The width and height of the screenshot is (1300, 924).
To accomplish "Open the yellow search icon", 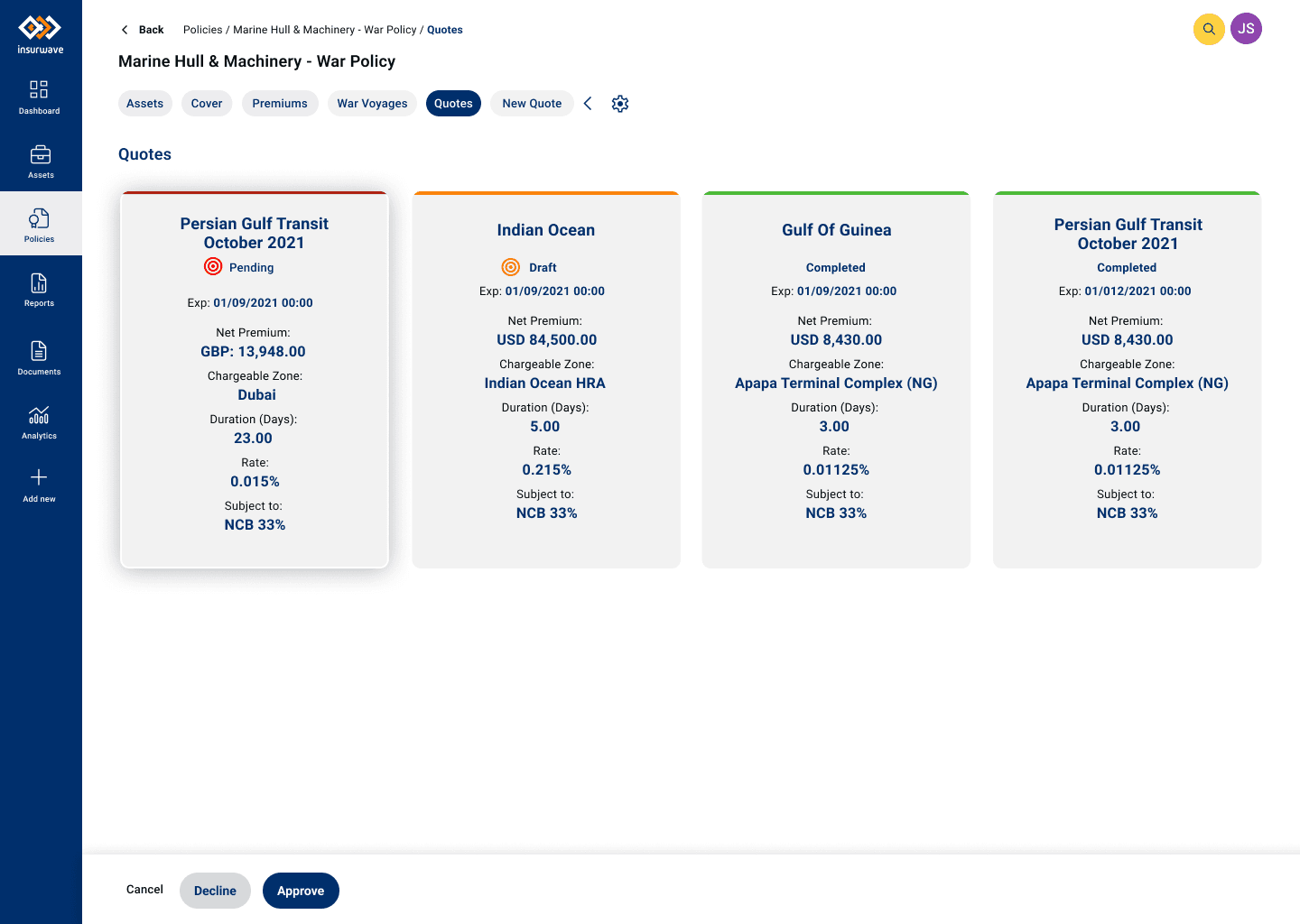I will tap(1209, 29).
